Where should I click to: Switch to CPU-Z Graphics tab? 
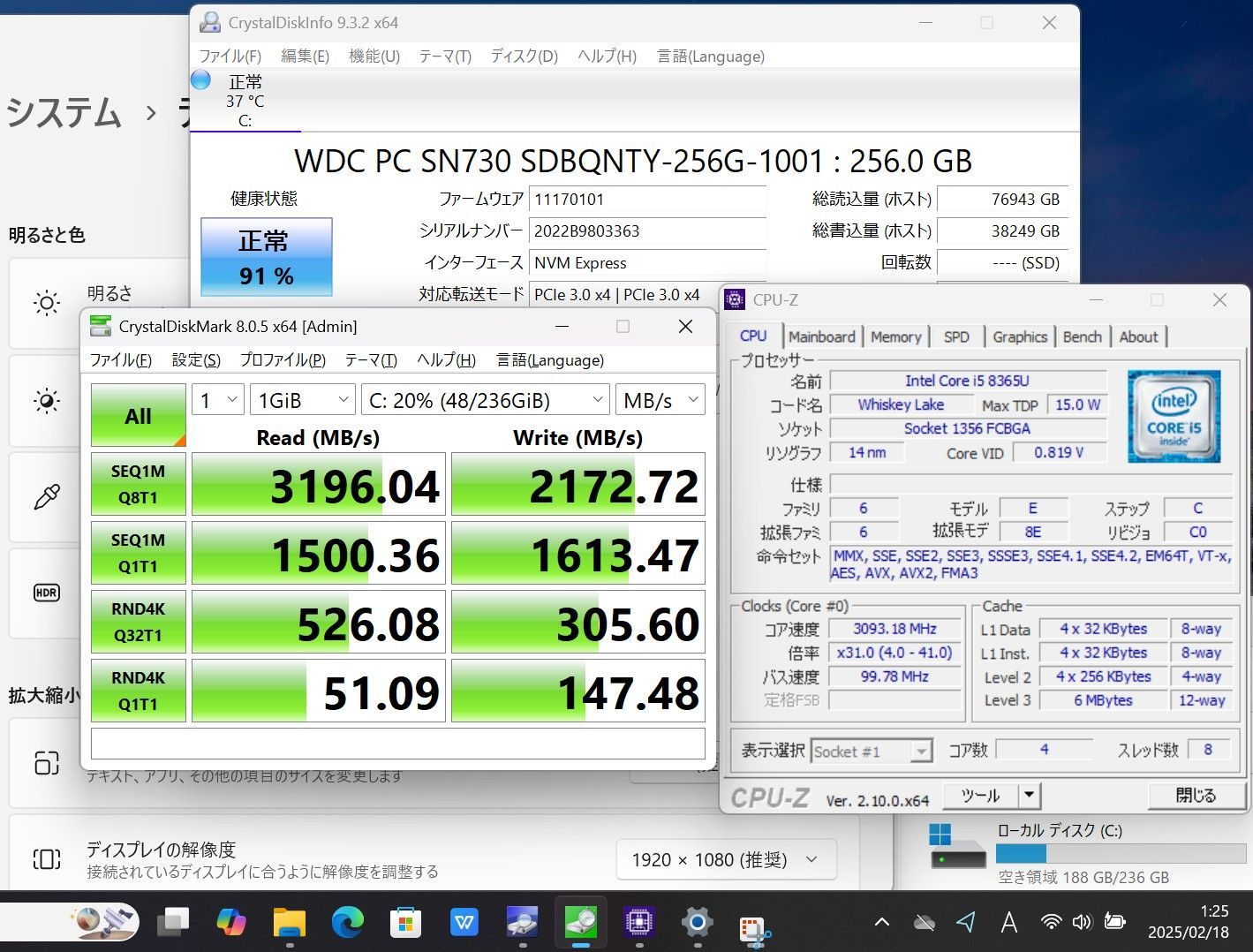coord(1020,336)
